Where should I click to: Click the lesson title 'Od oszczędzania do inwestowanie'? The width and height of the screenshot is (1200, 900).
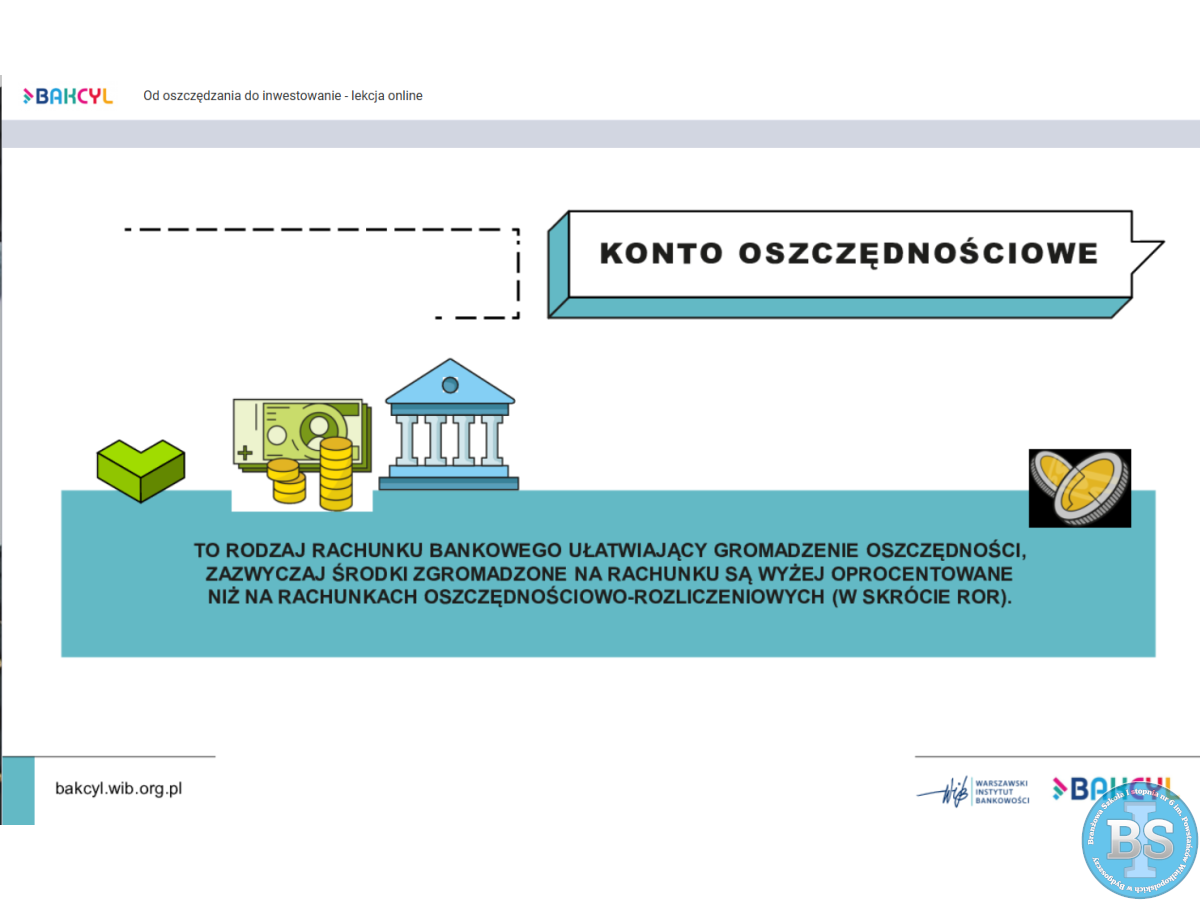pyautogui.click(x=283, y=96)
